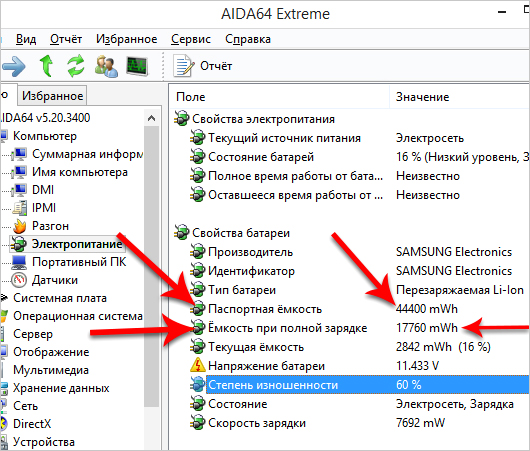Switch to the Избранное tab
Image resolution: width=530 pixels, height=451 pixels.
[x=52, y=96]
